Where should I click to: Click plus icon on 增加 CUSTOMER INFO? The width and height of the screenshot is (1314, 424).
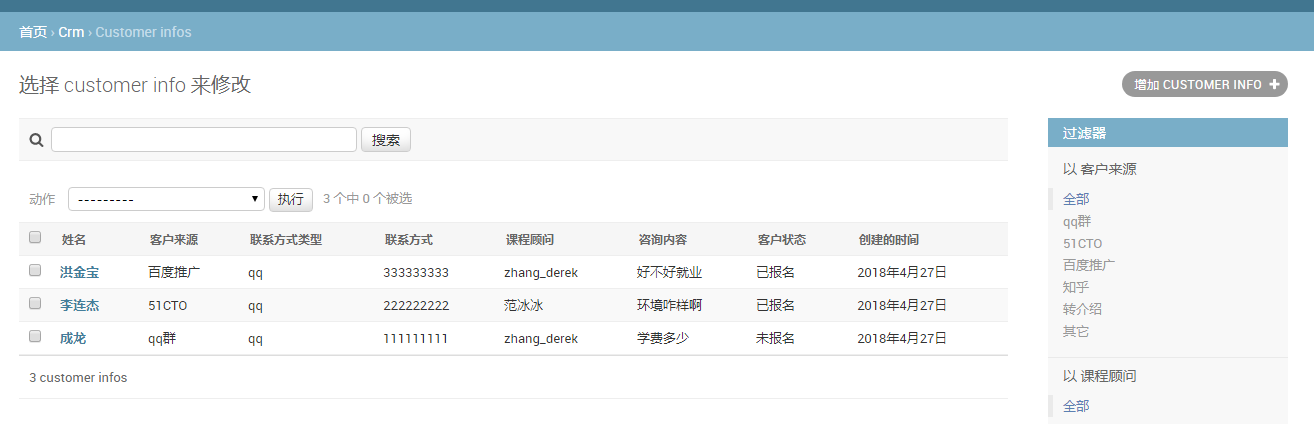(1274, 85)
